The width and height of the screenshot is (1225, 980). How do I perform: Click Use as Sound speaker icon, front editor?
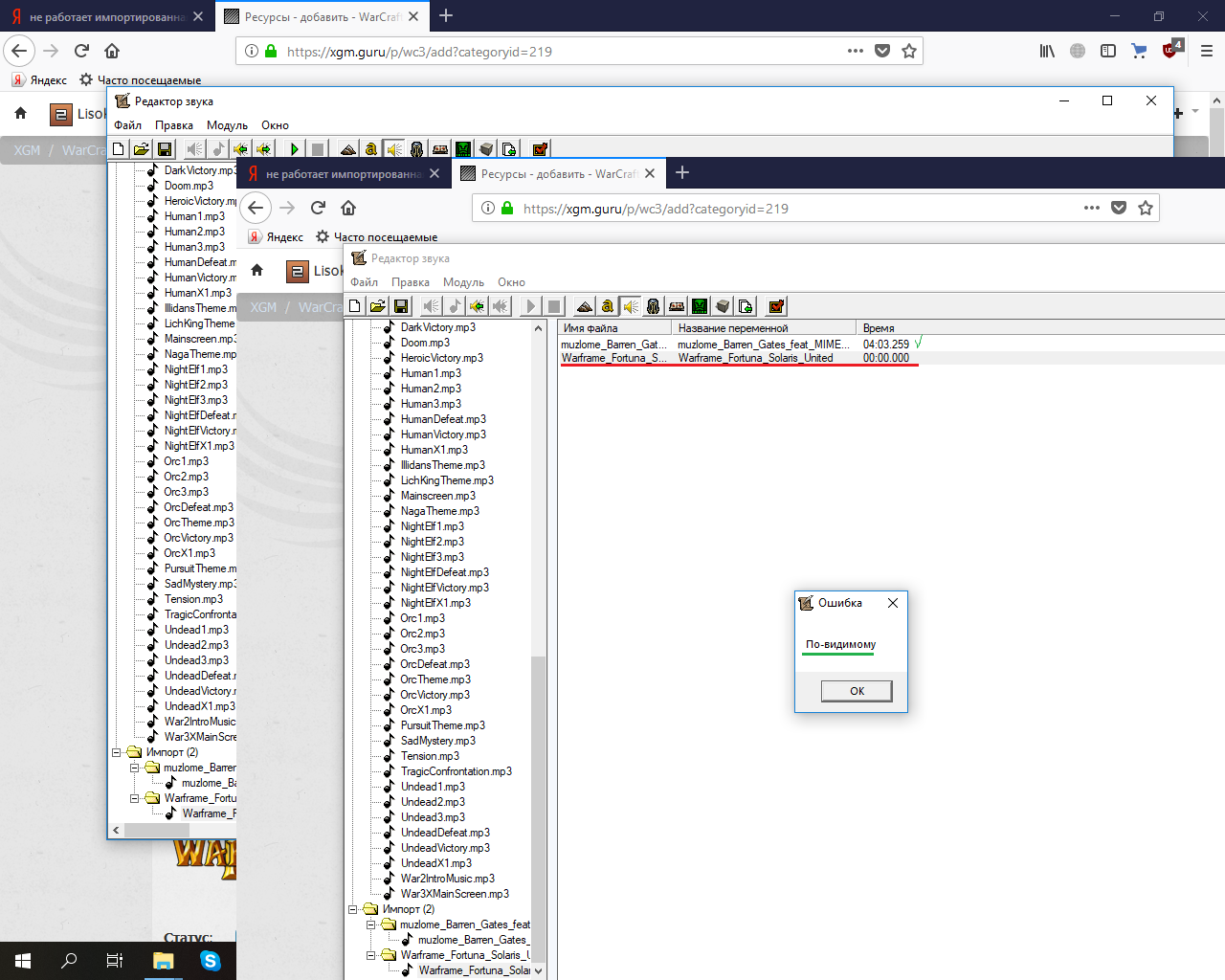pyautogui.click(x=432, y=306)
